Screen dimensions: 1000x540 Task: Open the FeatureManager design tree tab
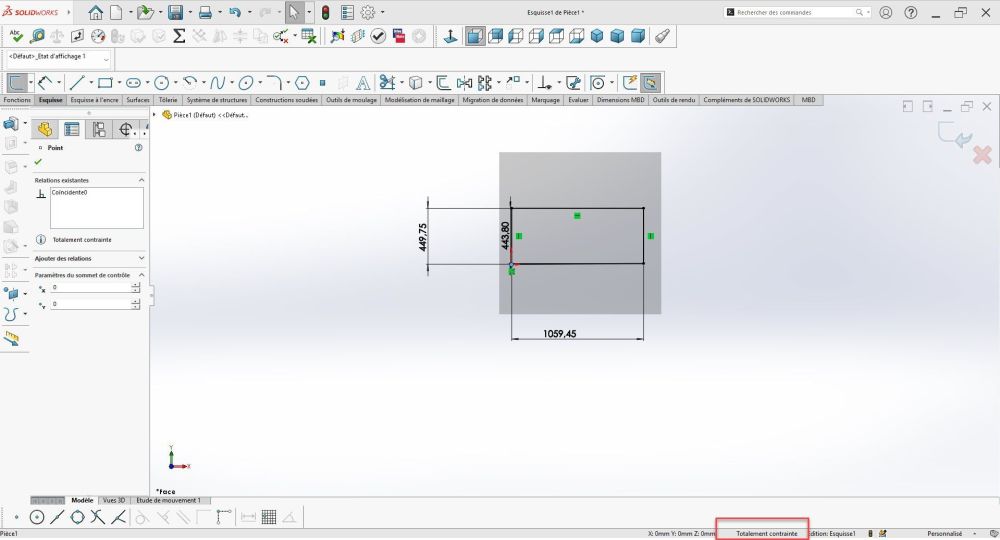click(x=45, y=129)
